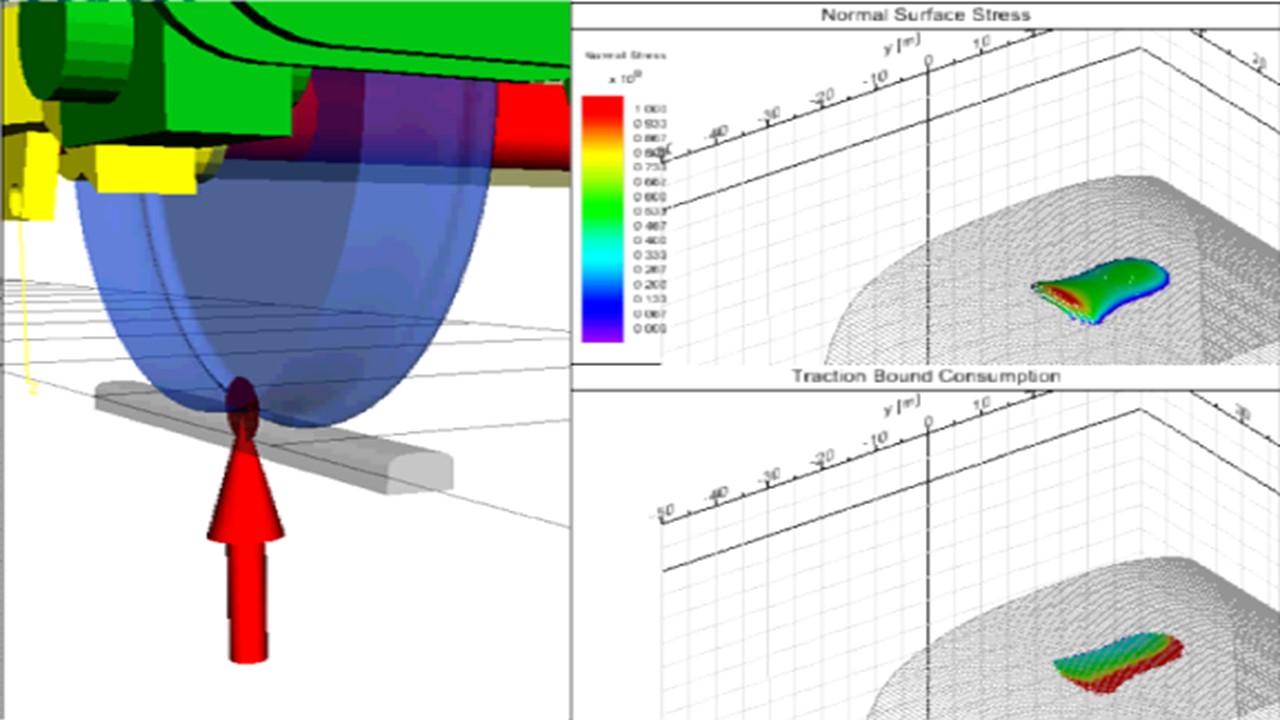The width and height of the screenshot is (1280, 720).
Task: Click the purple bottom of stress colorbar
Action: (602, 330)
